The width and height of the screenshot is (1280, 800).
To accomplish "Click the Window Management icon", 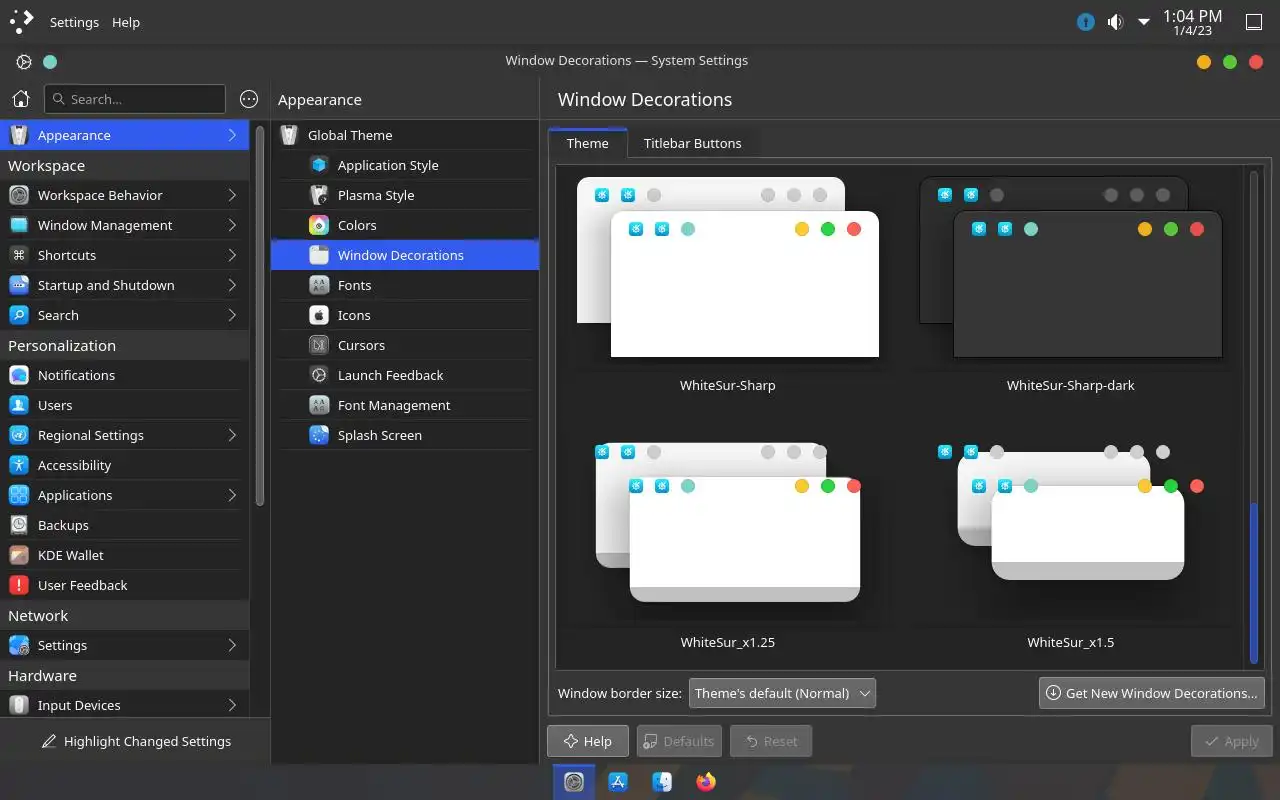I will pyautogui.click(x=19, y=225).
